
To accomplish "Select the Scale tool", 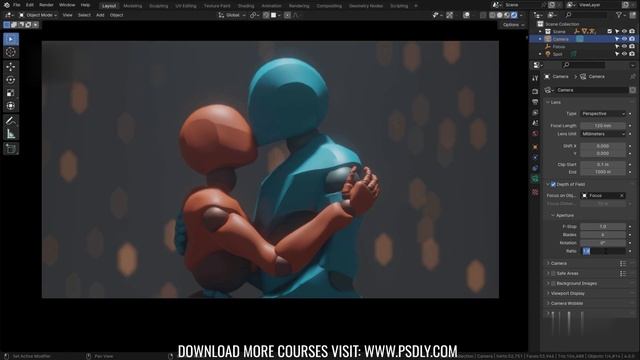I will pyautogui.click(x=11, y=93).
